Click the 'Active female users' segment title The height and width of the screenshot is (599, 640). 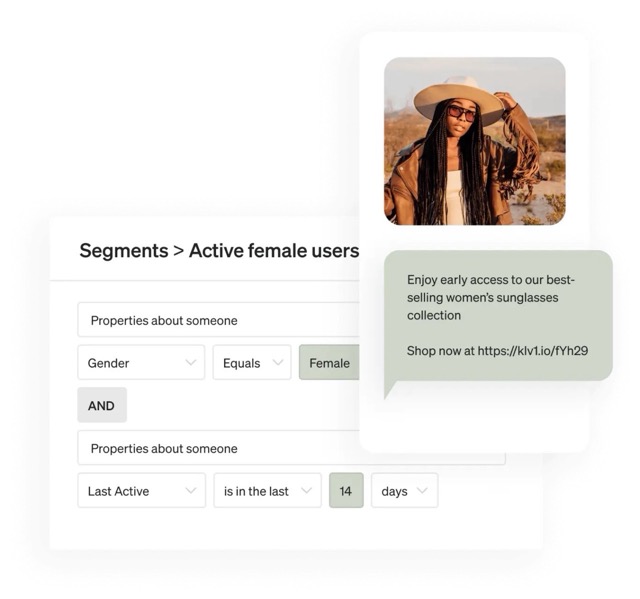273,250
